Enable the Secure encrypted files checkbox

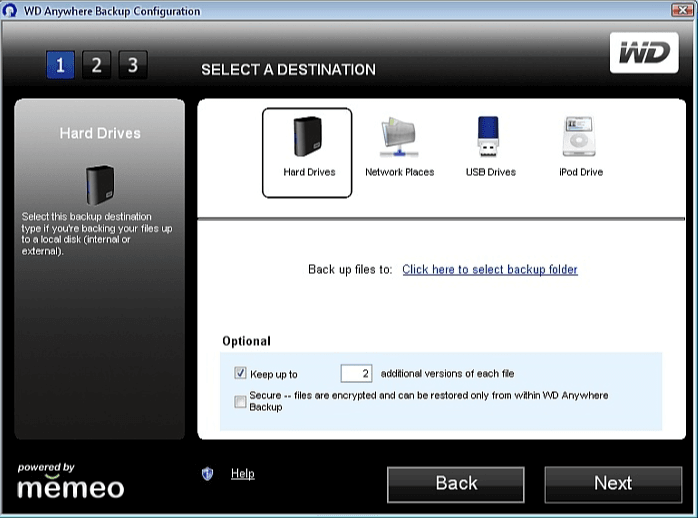pos(240,401)
